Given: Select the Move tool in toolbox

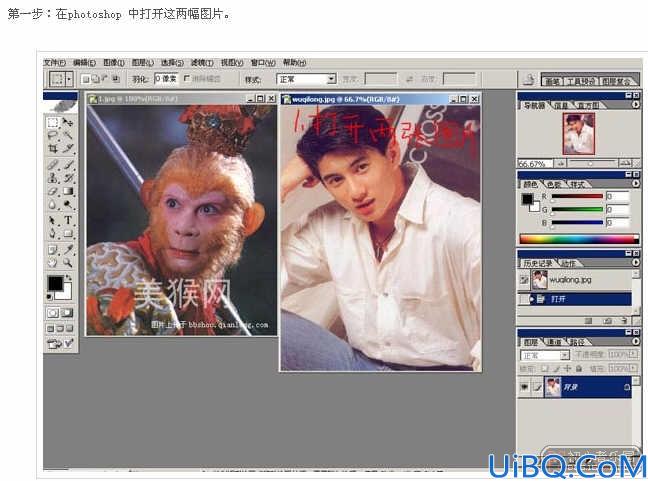Looking at the screenshot, I should click(x=67, y=123).
